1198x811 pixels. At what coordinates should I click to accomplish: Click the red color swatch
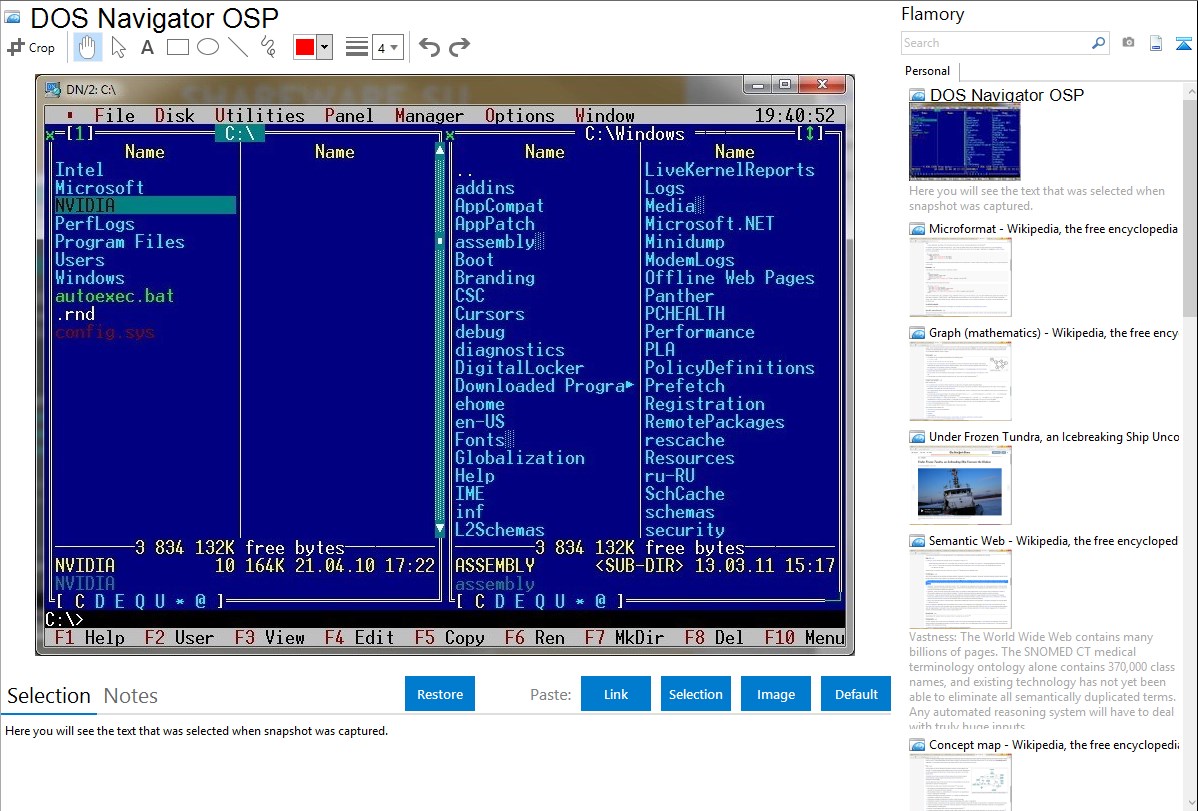click(305, 47)
